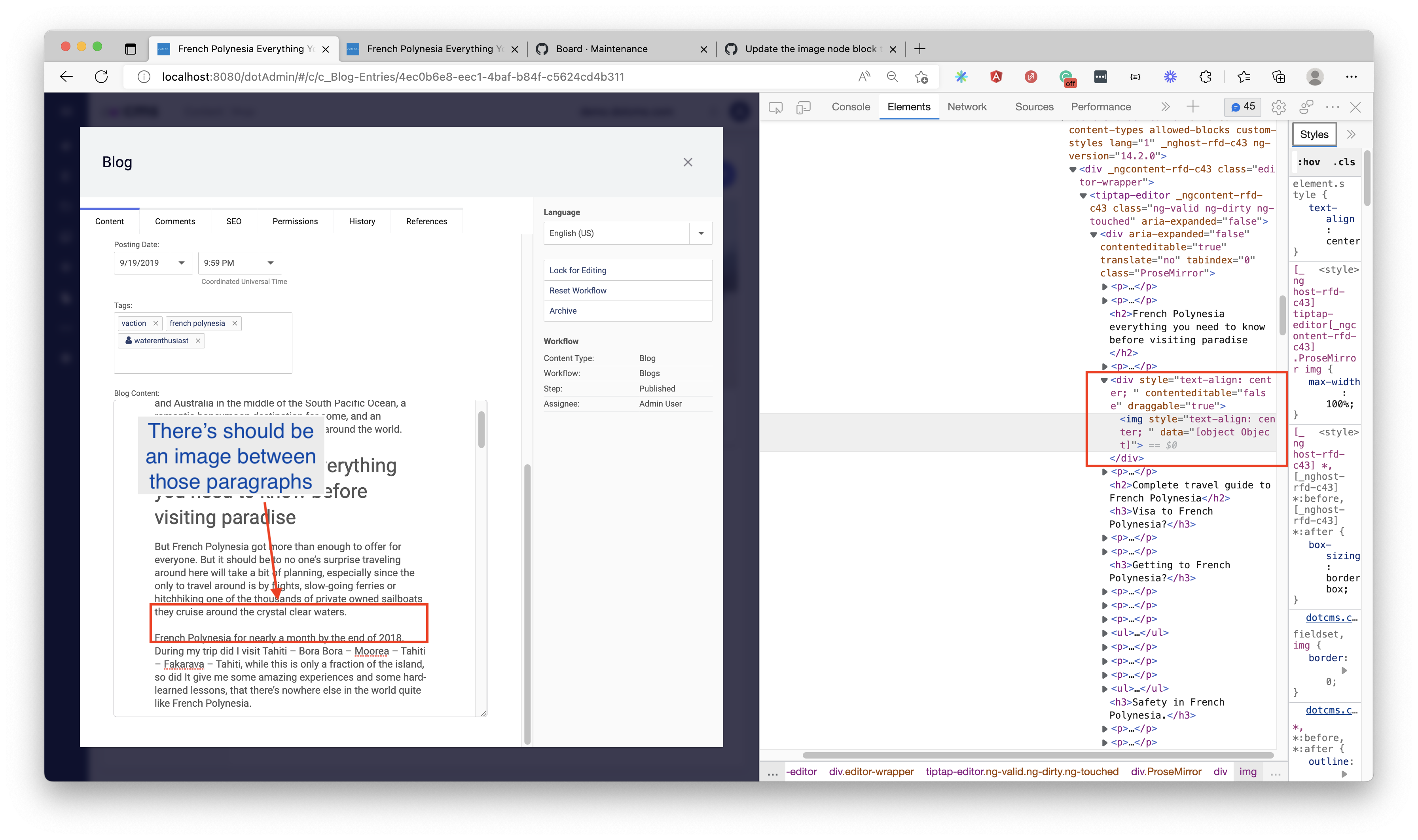Reload the page using the refresh icon
The width and height of the screenshot is (1418, 840).
pos(101,76)
